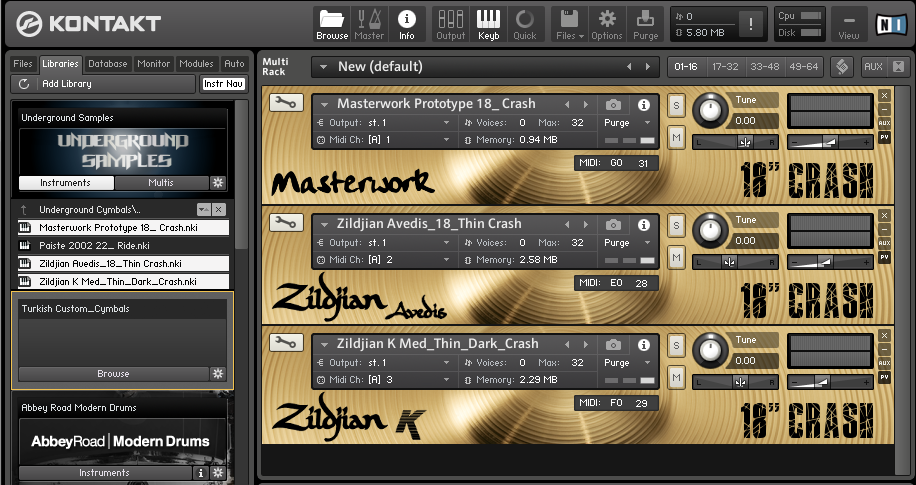Image resolution: width=916 pixels, height=485 pixels.
Task: Open the Quick-load browser
Action: pyautogui.click(x=525, y=25)
